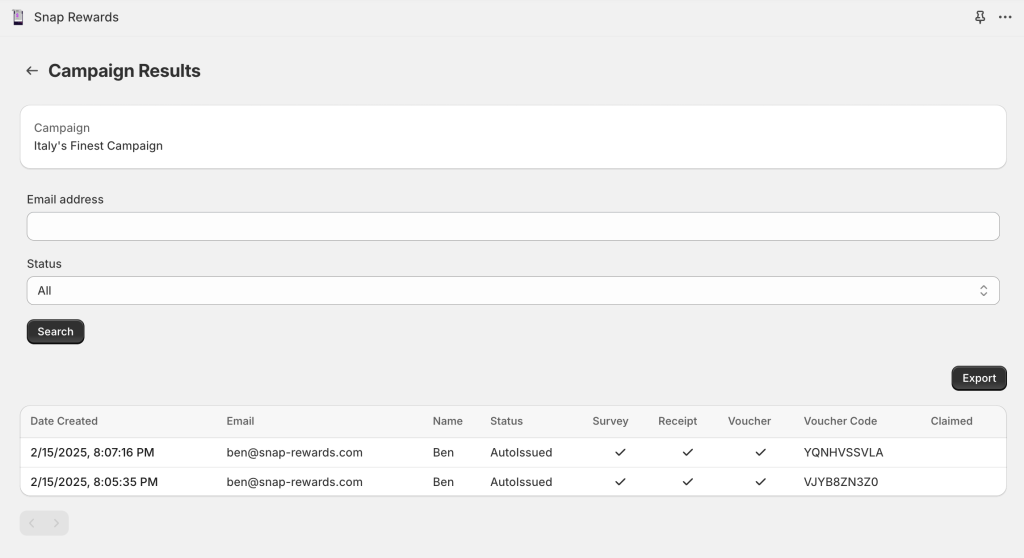Click the back arrow beside Campaign Results
The image size is (1024, 558).
click(x=32, y=71)
